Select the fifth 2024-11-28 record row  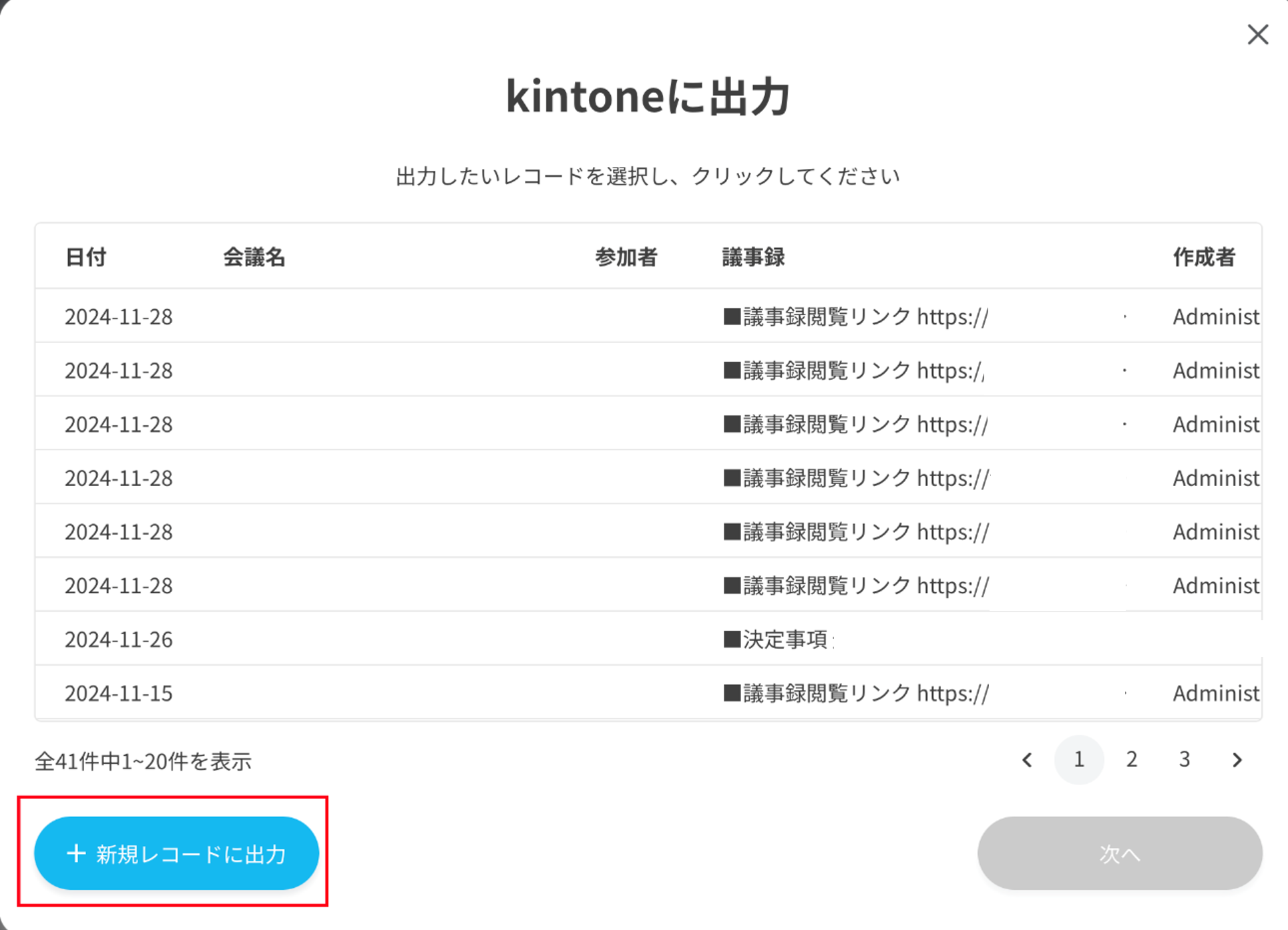[648, 531]
